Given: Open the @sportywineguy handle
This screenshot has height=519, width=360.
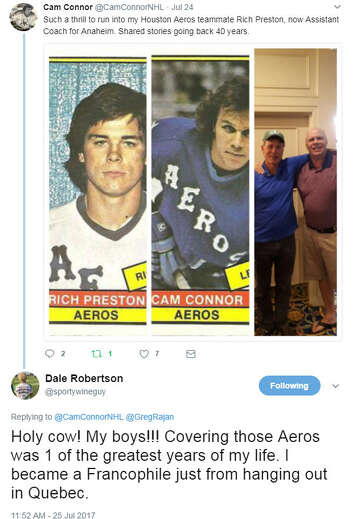Looking at the screenshot, I should pos(75,392).
